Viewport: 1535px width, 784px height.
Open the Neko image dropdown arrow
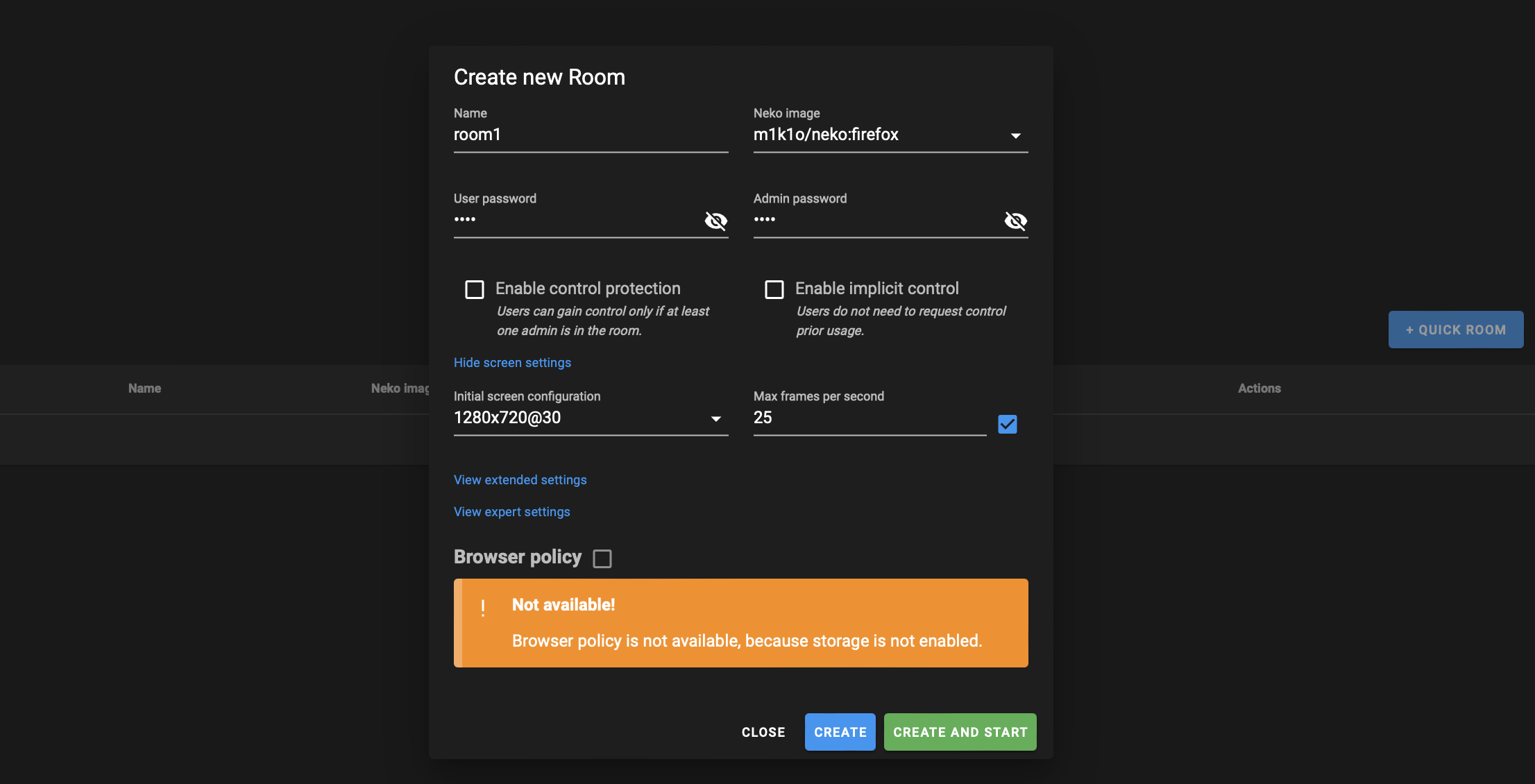1015,135
